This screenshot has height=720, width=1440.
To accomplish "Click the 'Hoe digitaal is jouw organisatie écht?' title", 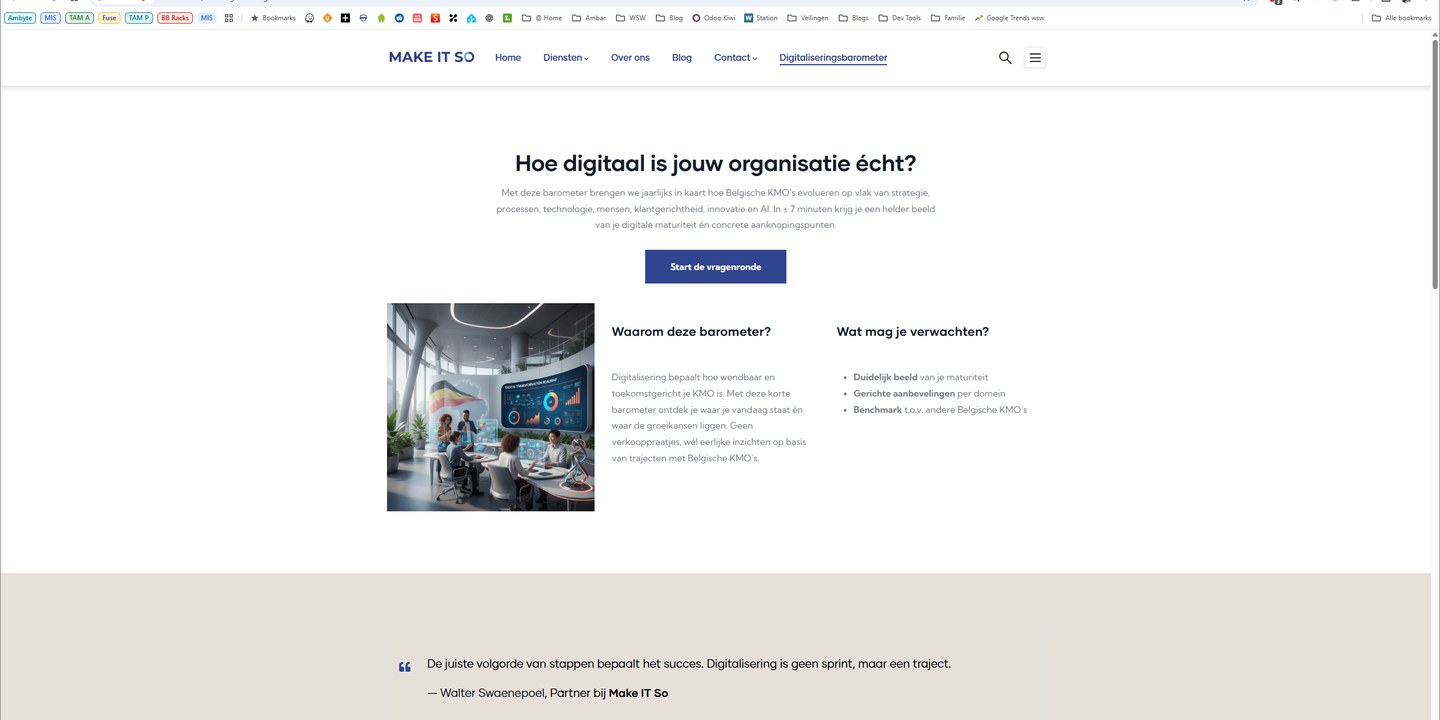I will click(715, 163).
